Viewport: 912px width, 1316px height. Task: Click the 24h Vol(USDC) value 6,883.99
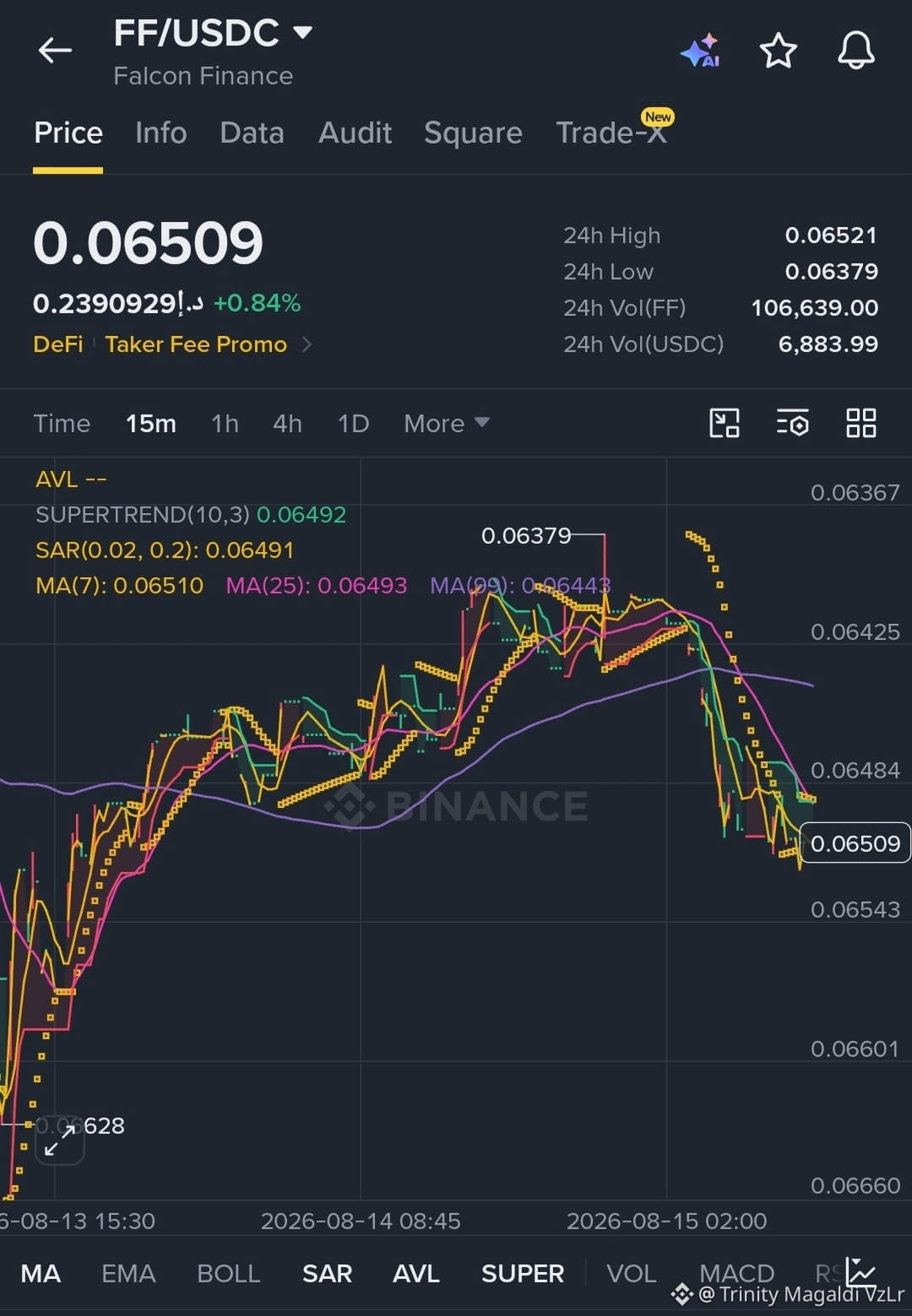click(x=828, y=344)
